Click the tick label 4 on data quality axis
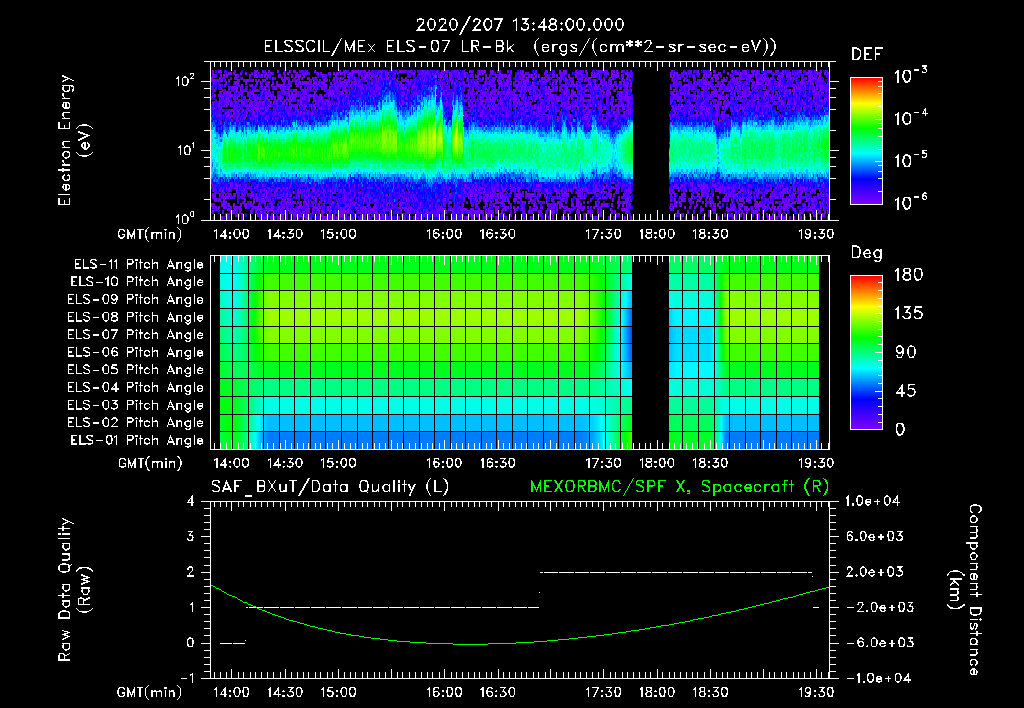 click(191, 501)
